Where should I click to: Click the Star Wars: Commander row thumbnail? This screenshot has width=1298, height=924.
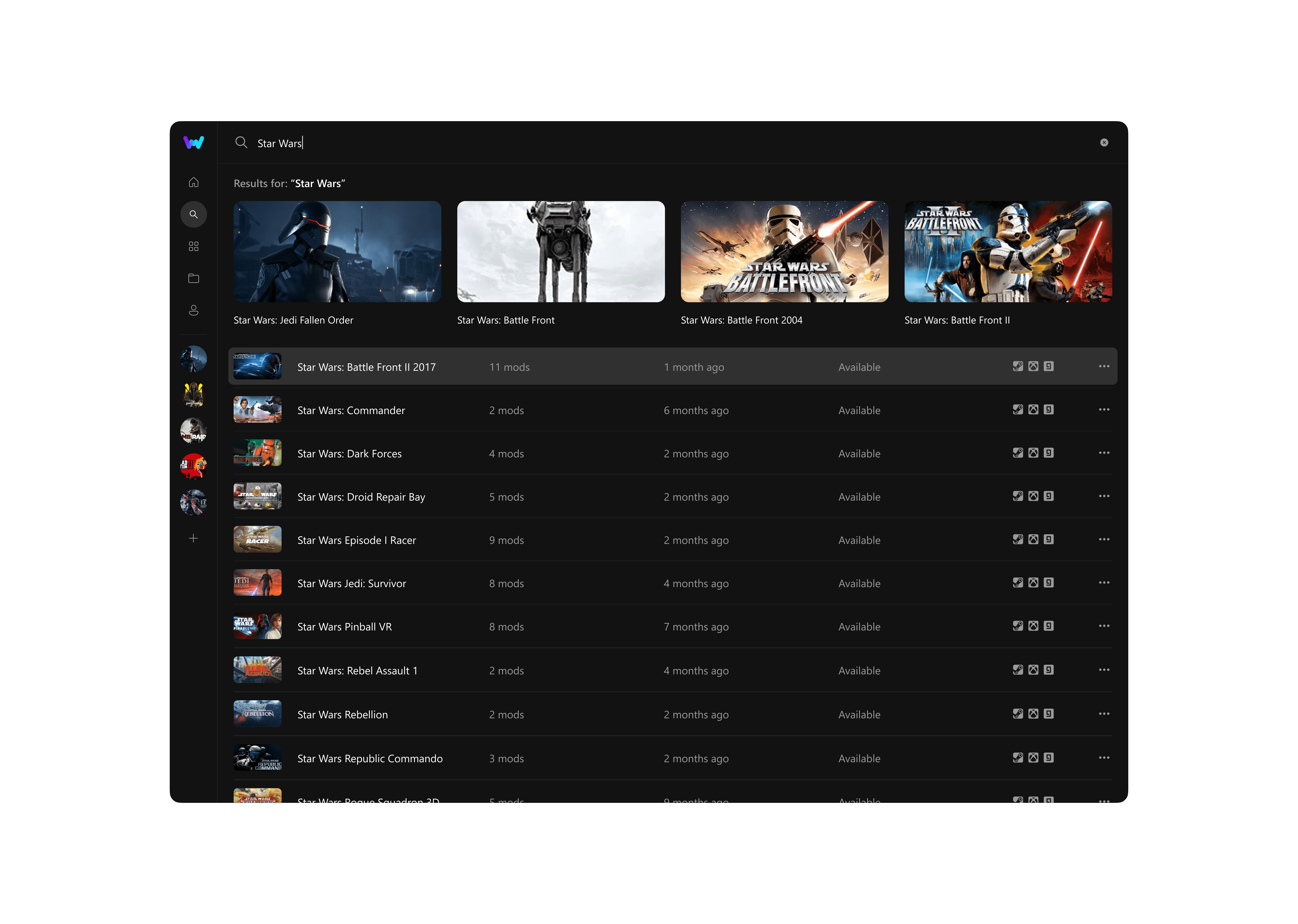258,410
